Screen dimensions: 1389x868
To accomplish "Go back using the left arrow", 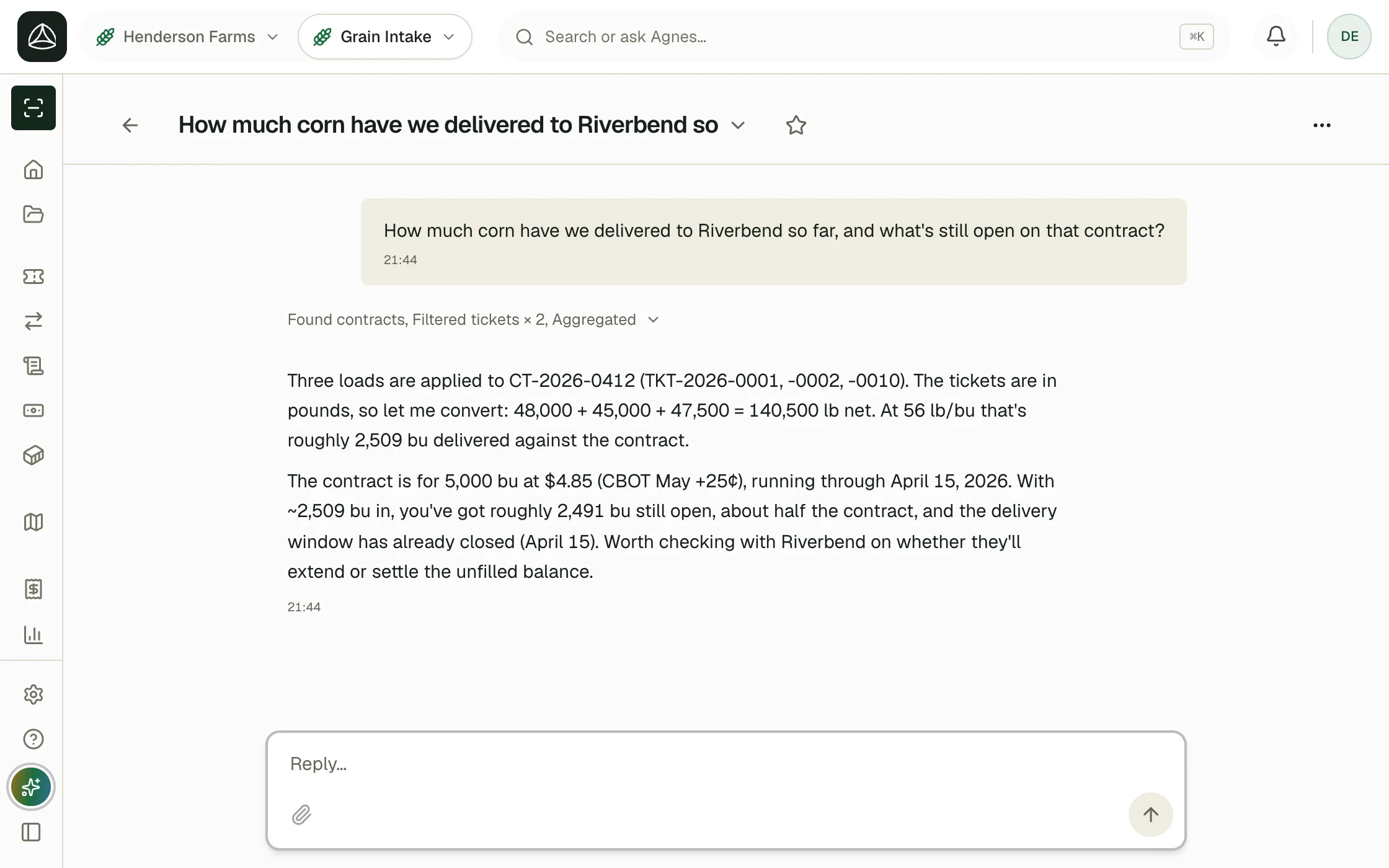I will coord(130,125).
